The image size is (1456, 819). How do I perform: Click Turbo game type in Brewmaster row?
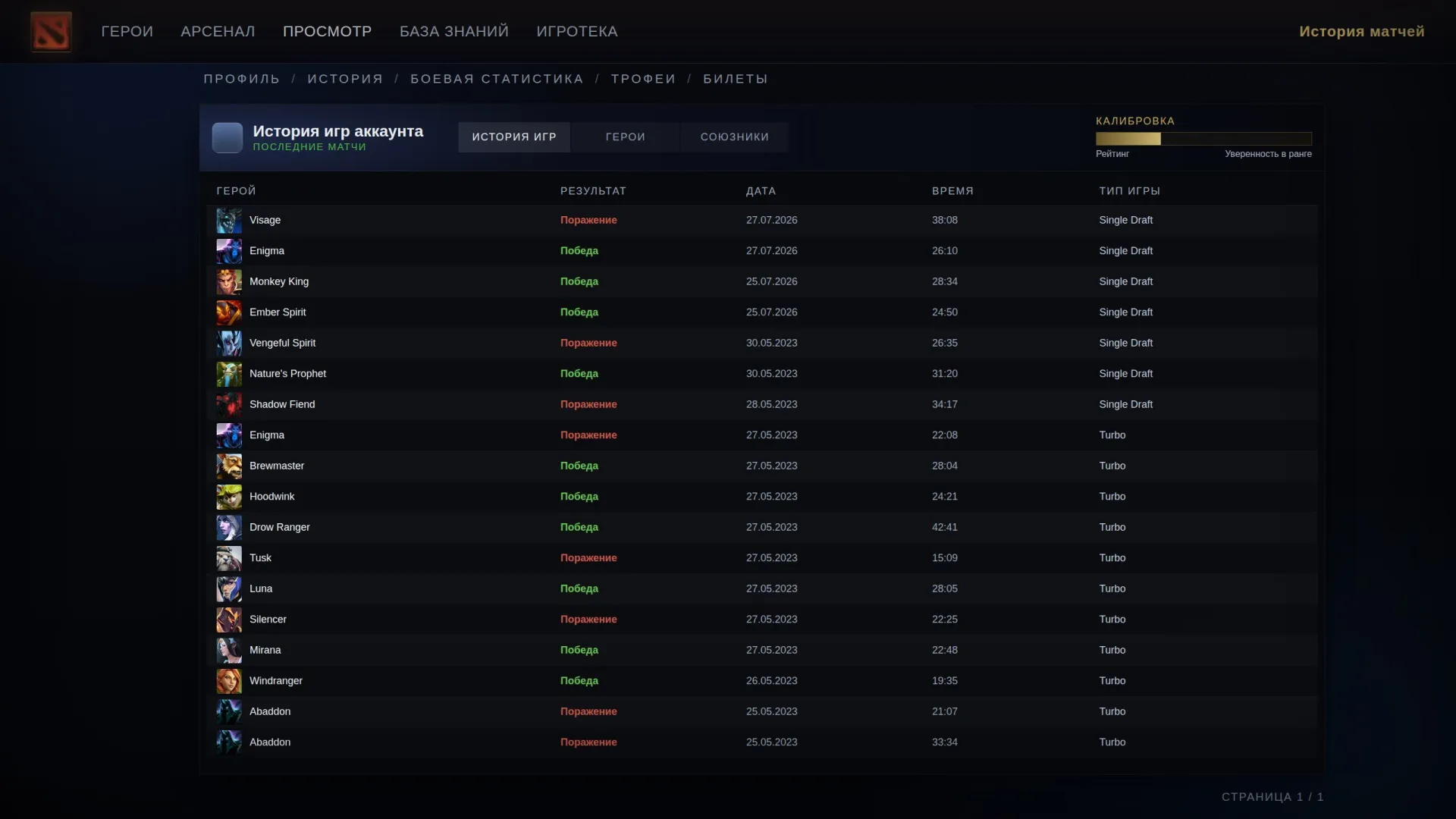[x=1112, y=466]
